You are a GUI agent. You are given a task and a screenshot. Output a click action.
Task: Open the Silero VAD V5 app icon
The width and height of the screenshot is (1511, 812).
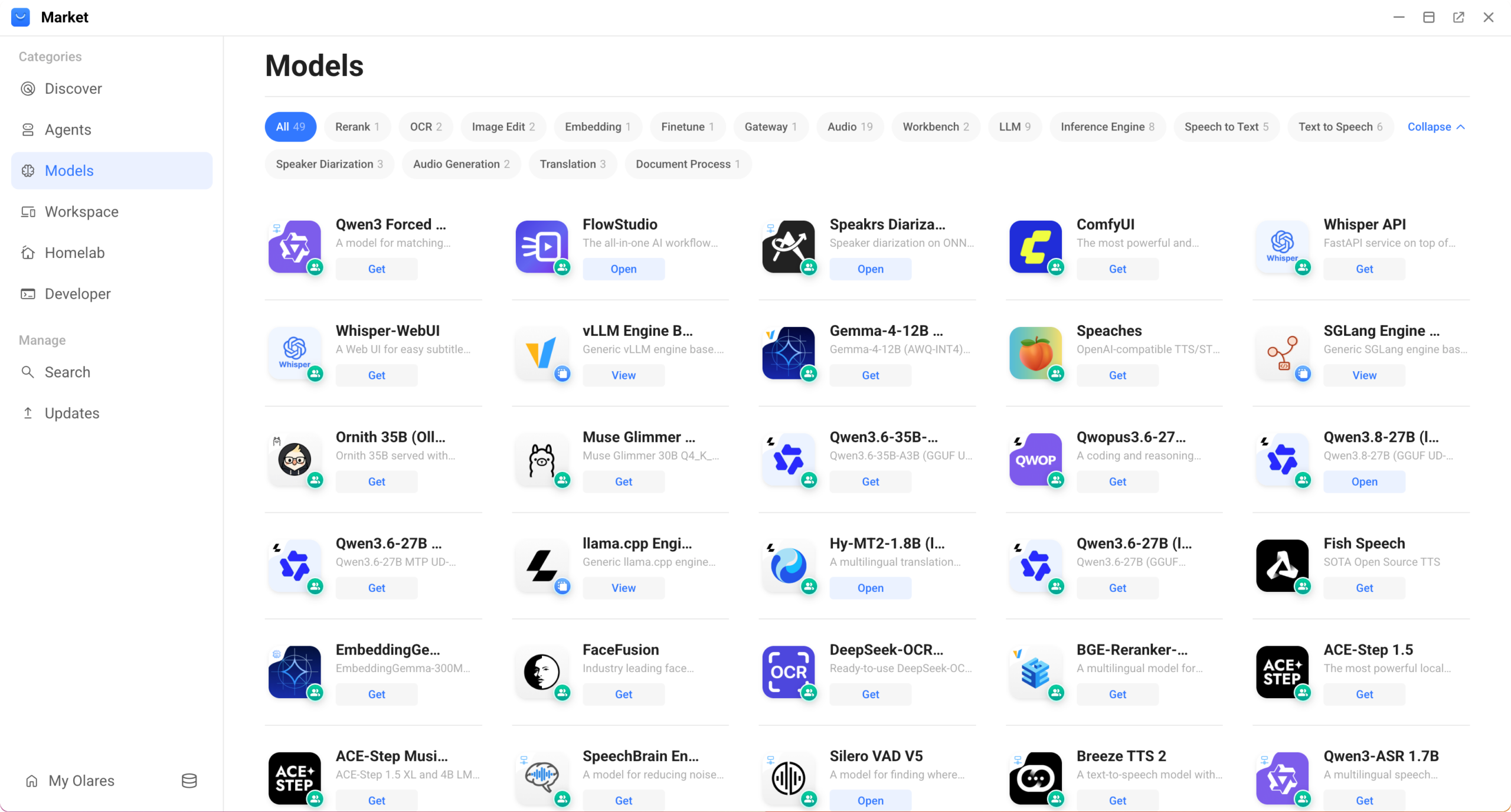[x=788, y=778]
